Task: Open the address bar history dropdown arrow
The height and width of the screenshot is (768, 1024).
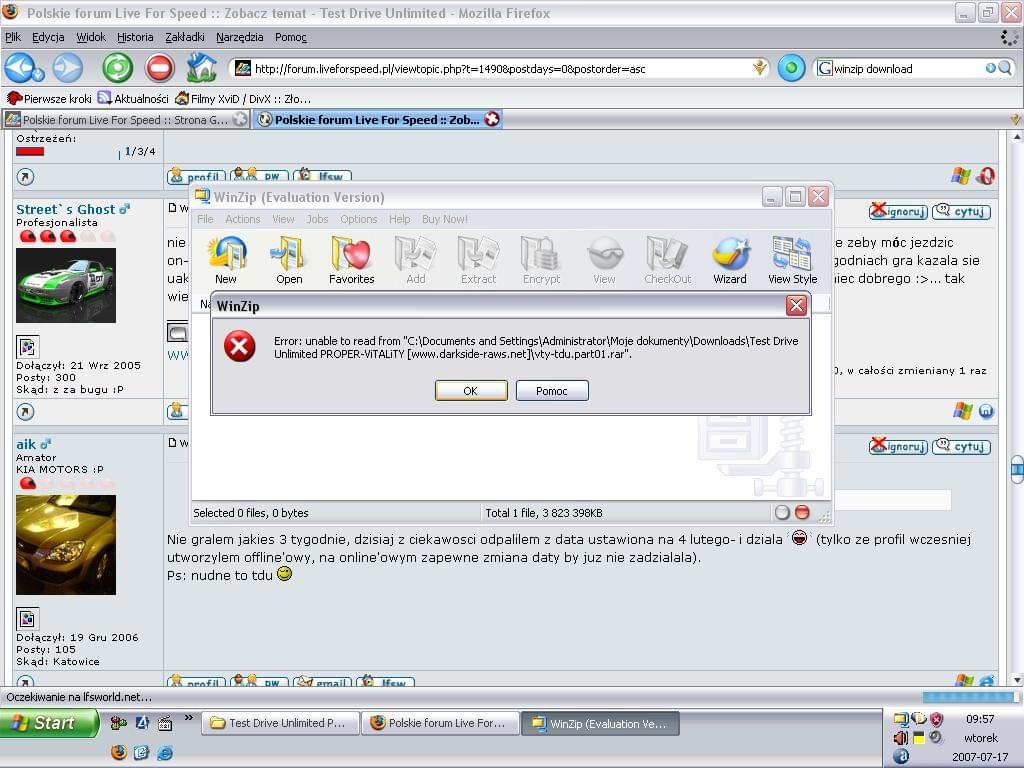Action: click(760, 67)
